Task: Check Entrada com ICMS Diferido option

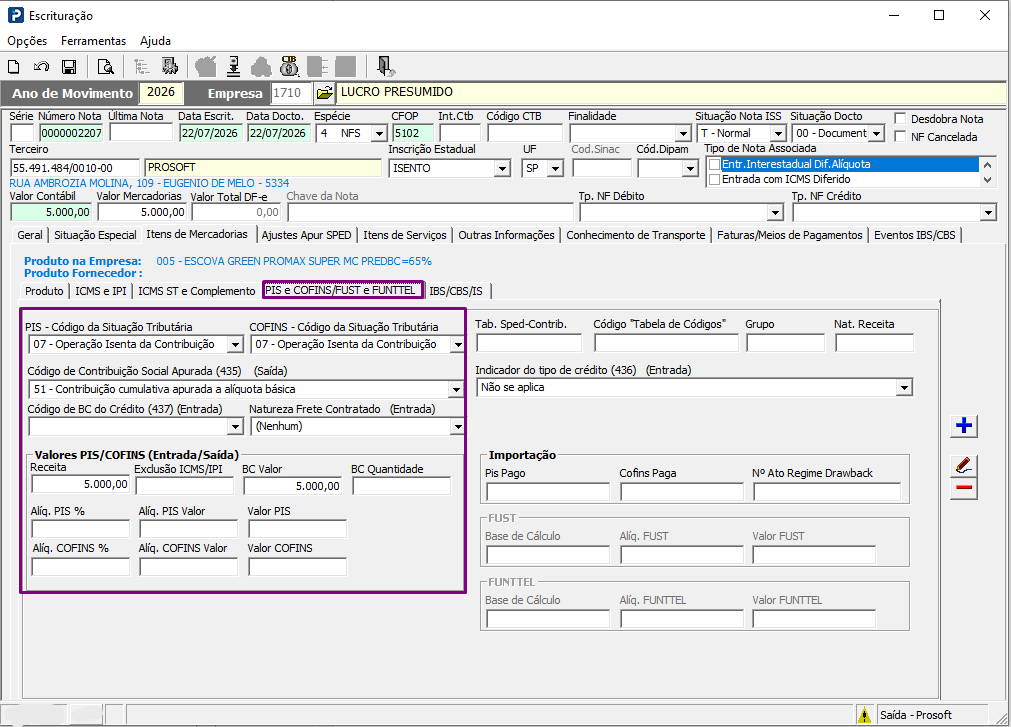Action: 714,180
